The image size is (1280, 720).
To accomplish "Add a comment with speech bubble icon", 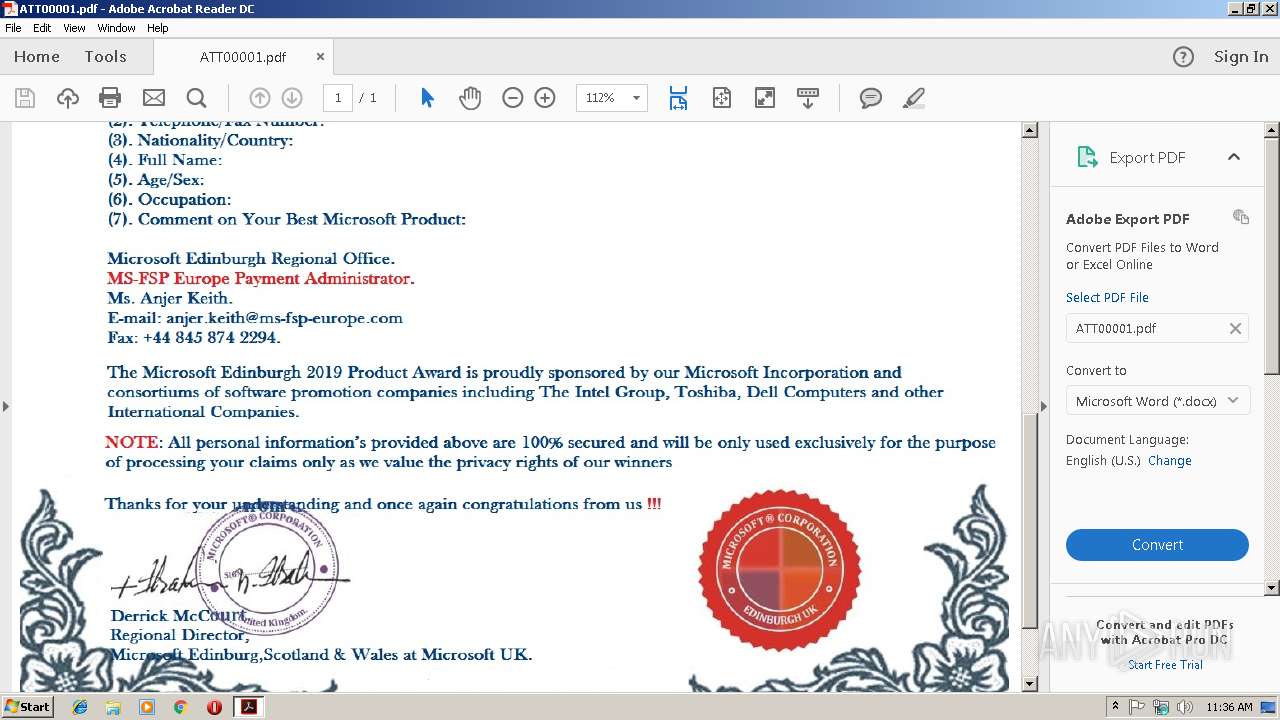I will [871, 98].
